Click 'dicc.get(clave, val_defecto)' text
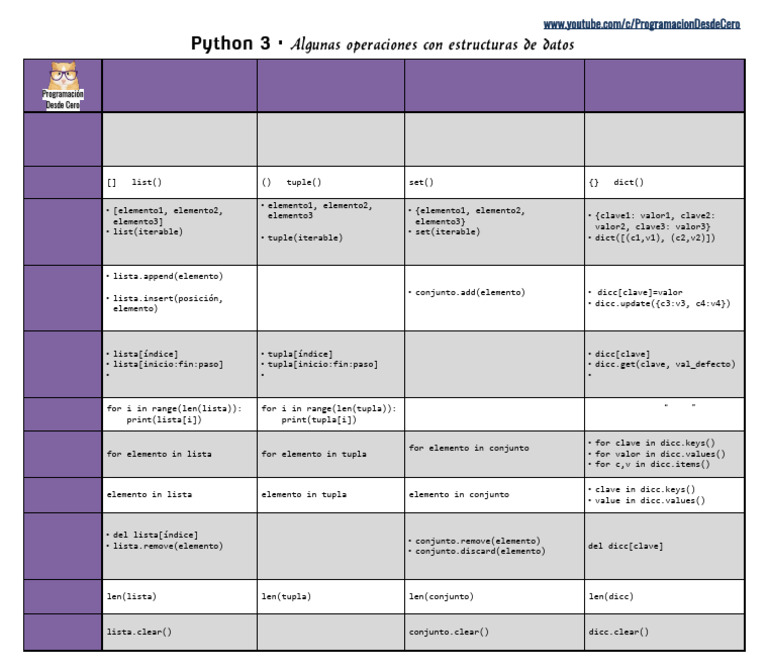 pyautogui.click(x=665, y=364)
